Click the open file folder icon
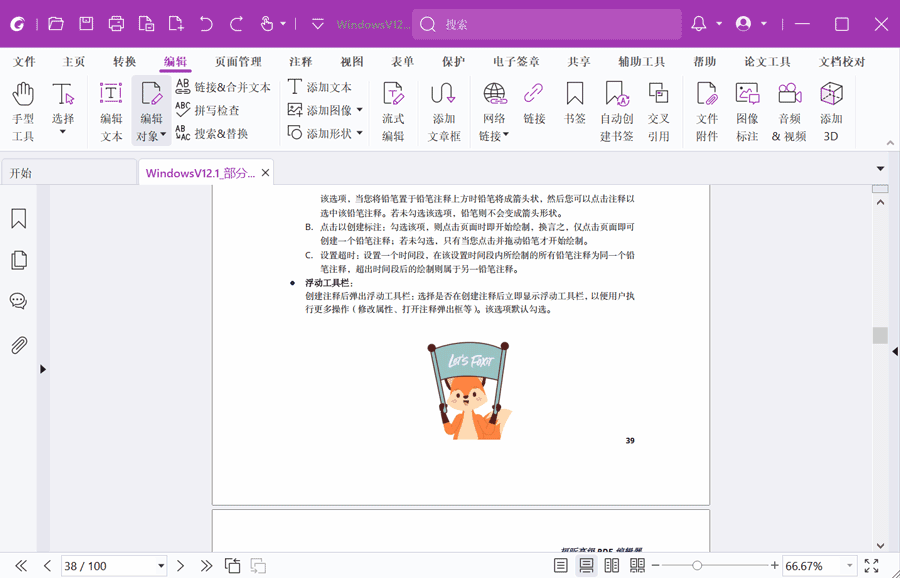Viewport: 900px width, 578px height. [x=56, y=24]
